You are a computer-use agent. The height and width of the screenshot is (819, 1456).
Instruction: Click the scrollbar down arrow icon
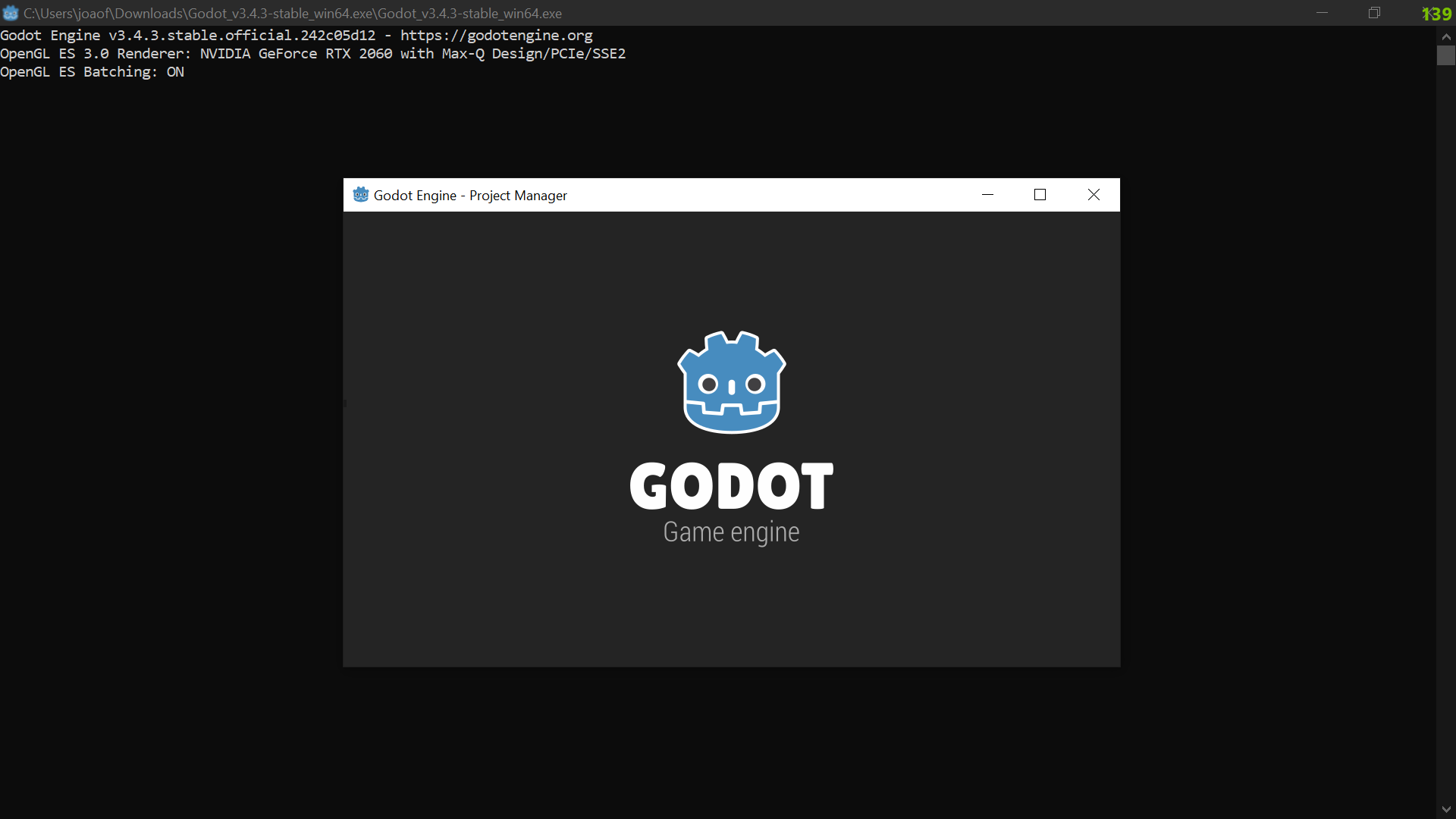tap(1447, 808)
